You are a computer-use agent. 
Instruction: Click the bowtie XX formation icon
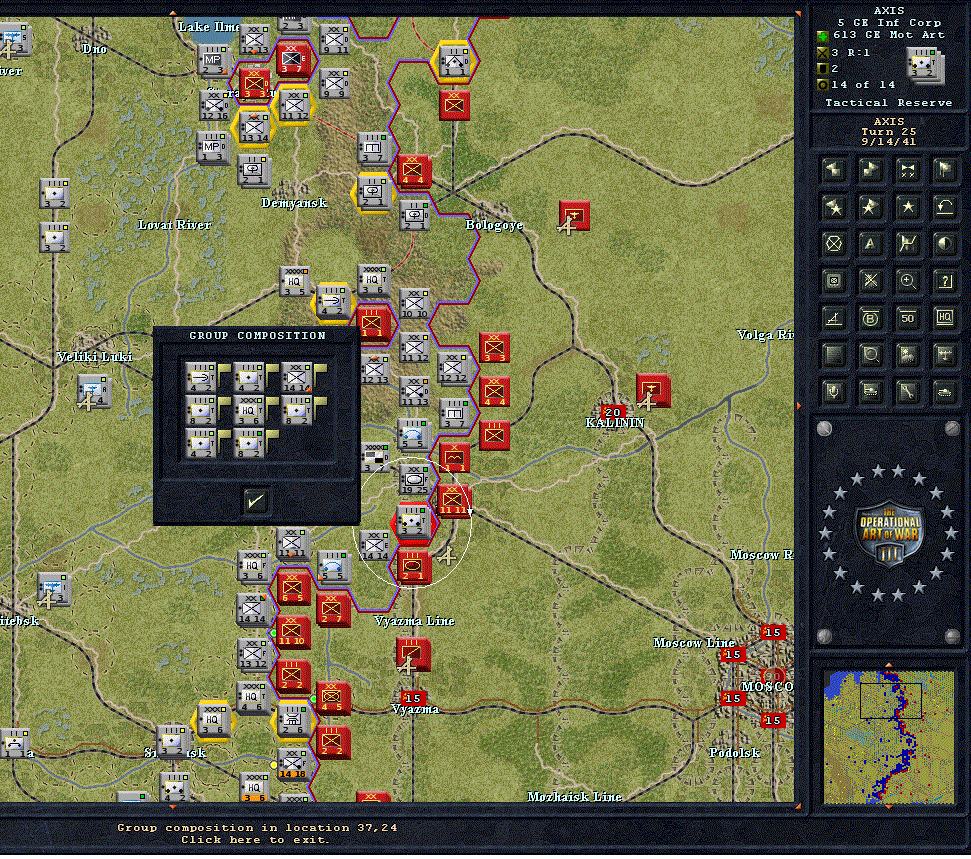(908, 170)
